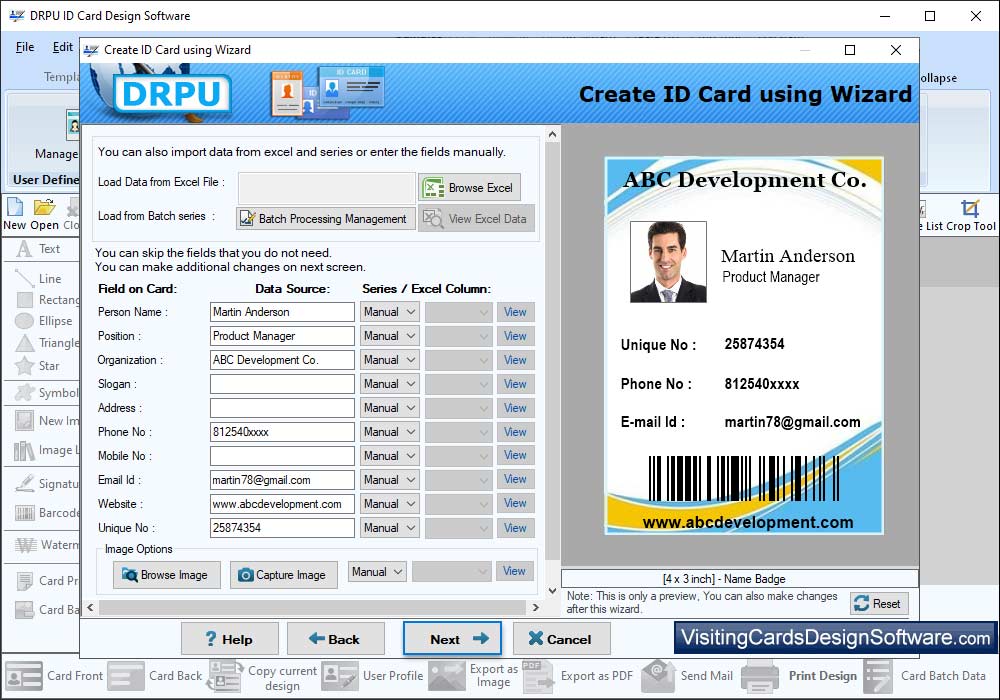The height and width of the screenshot is (700, 1000).
Task: Open Image Options Manual dropdown
Action: click(x=377, y=572)
